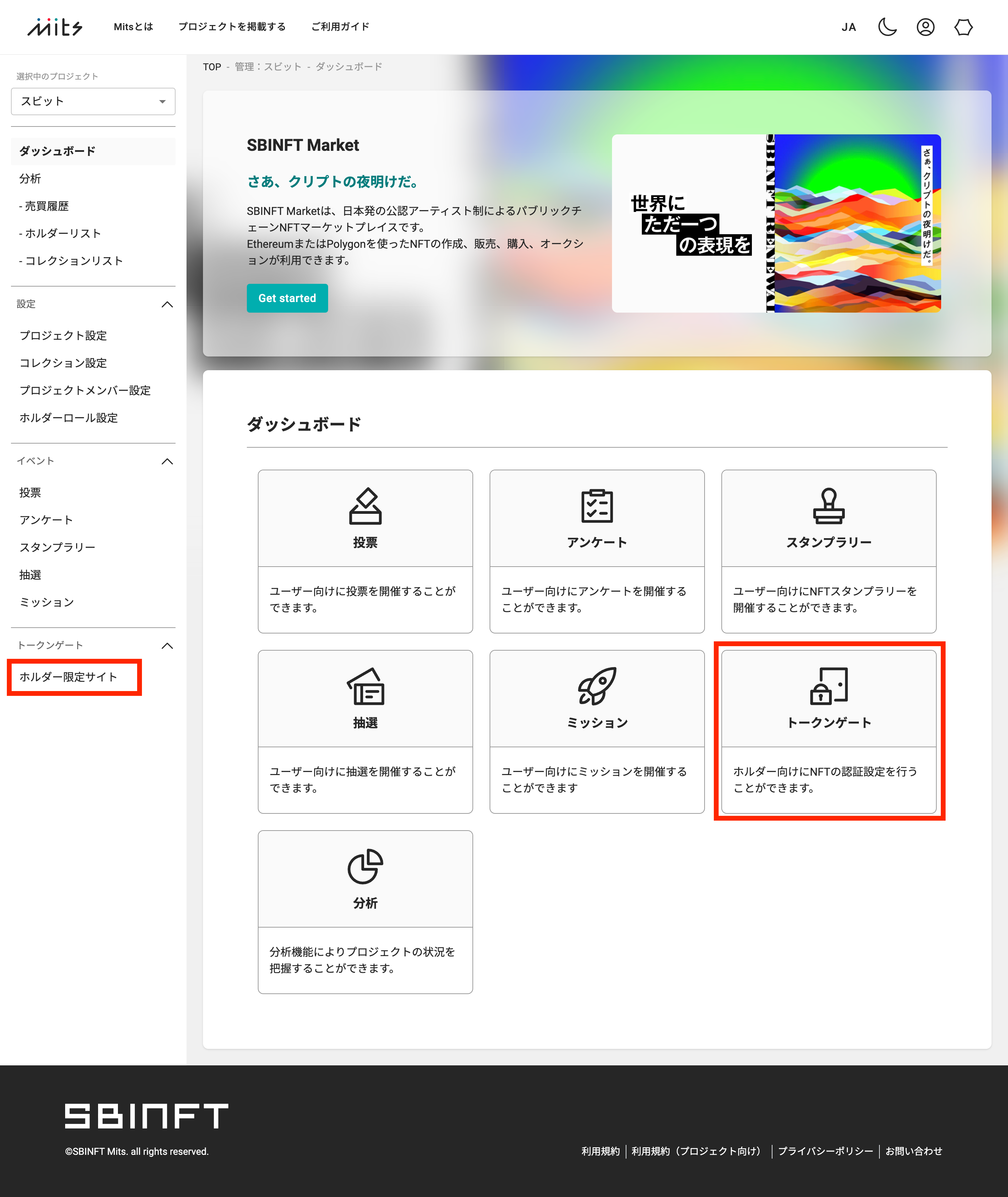Open アンケート card description text
The height and width of the screenshot is (1197, 1008).
click(594, 600)
